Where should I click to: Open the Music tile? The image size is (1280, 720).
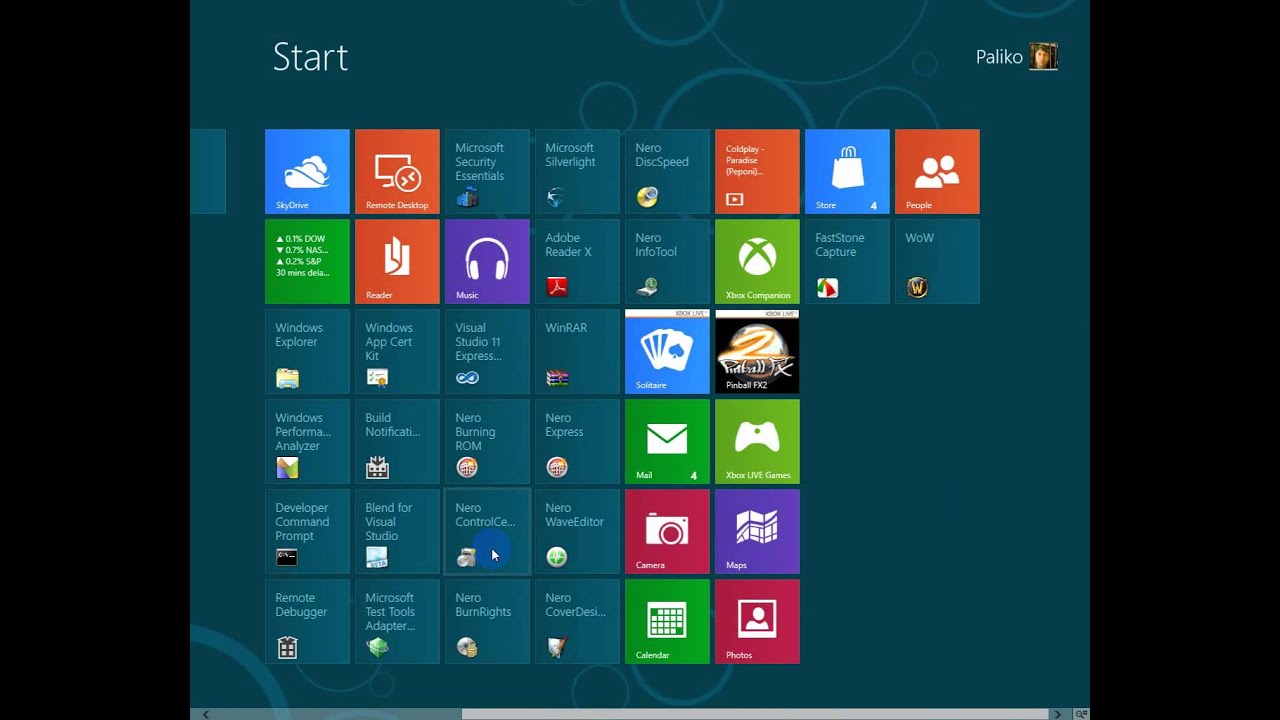point(487,261)
